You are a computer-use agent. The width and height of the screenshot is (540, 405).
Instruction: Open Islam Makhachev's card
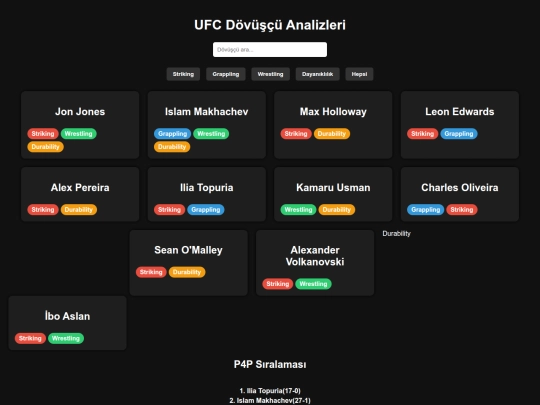(x=207, y=125)
